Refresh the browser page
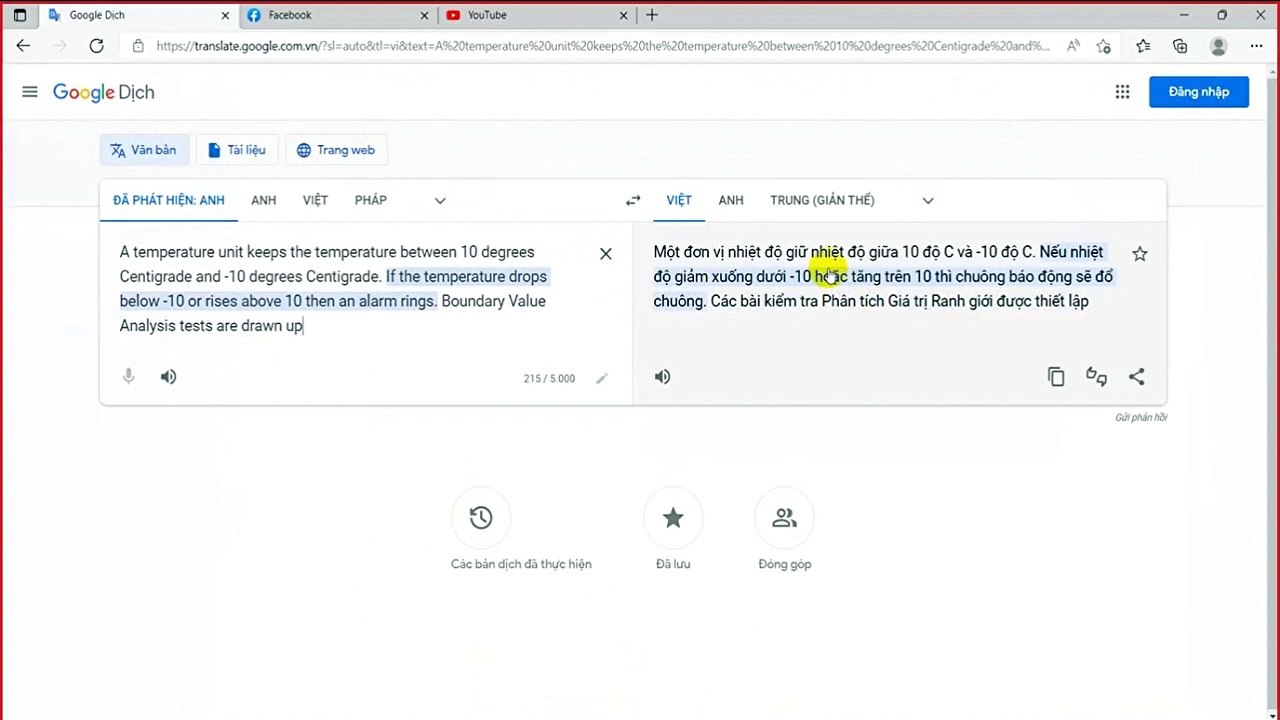Image resolution: width=1280 pixels, height=720 pixels. point(96,46)
